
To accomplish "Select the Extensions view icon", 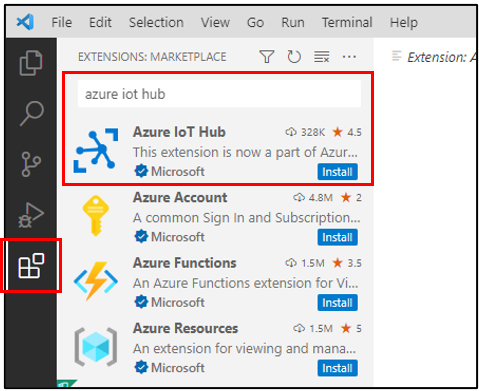I will click(31, 266).
